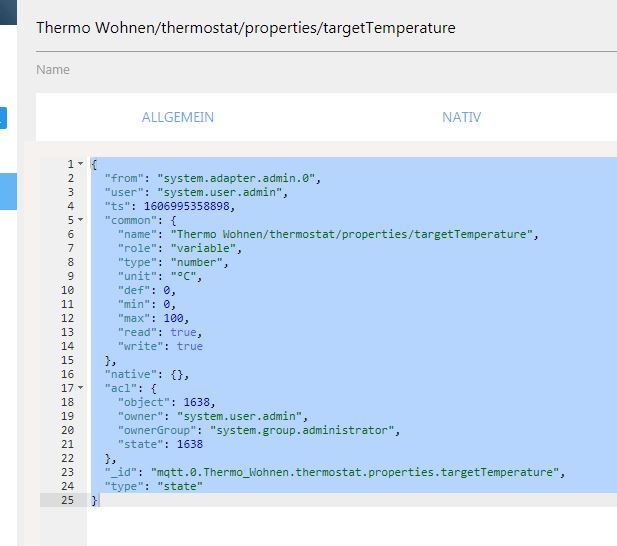
Task: Click the role value "variable"
Action: coord(203,248)
